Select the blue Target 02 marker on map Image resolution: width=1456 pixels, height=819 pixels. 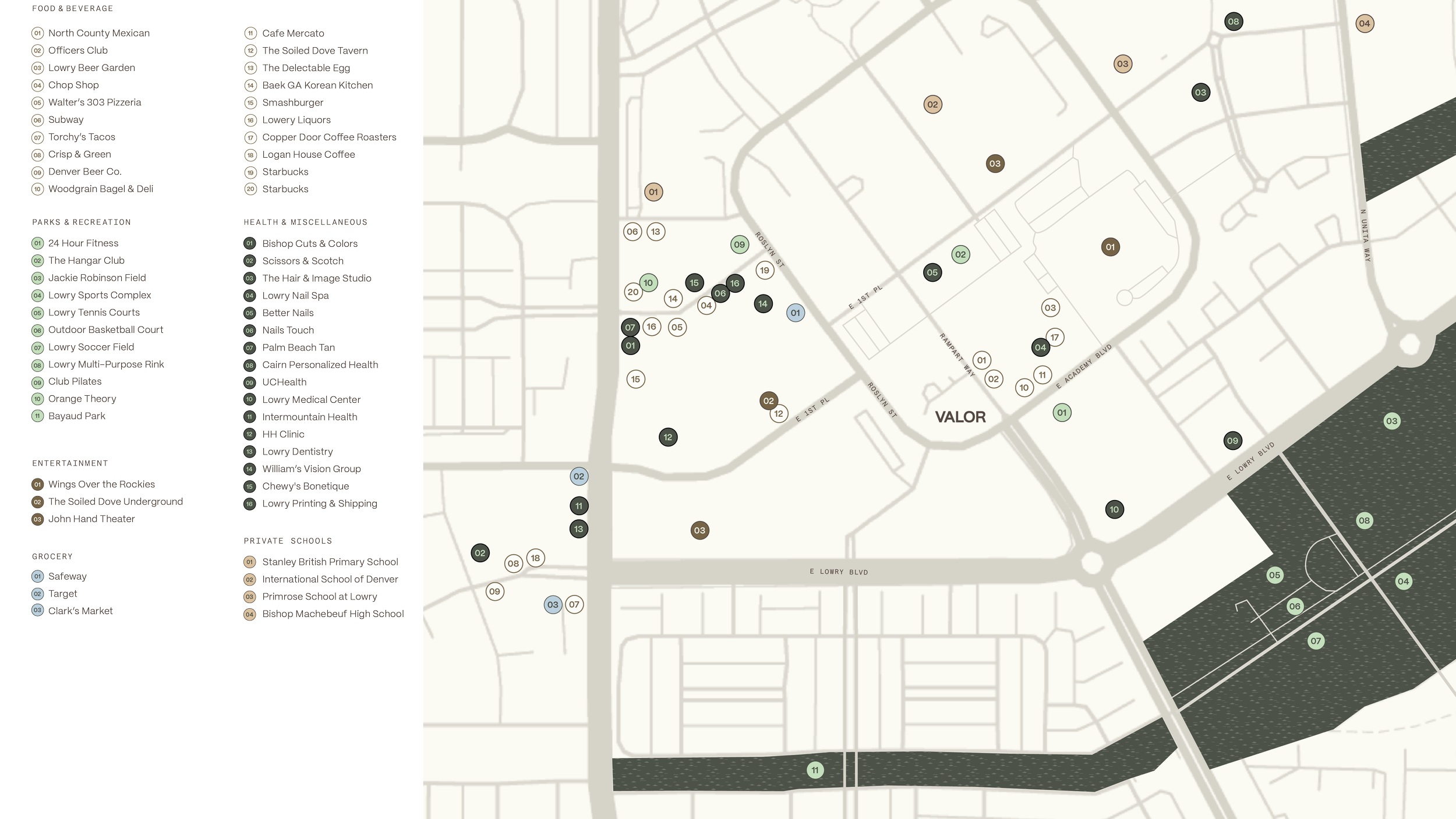(x=578, y=476)
